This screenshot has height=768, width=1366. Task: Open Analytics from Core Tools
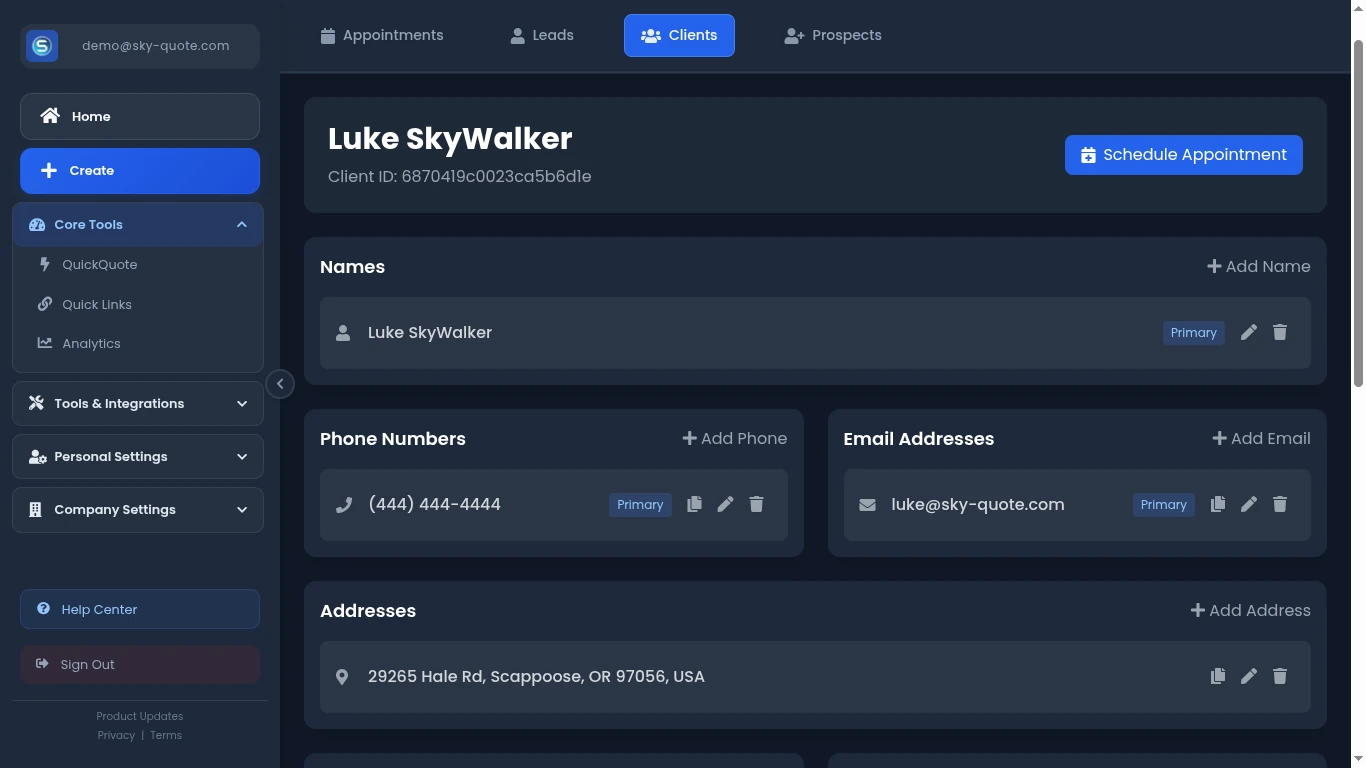pos(91,343)
